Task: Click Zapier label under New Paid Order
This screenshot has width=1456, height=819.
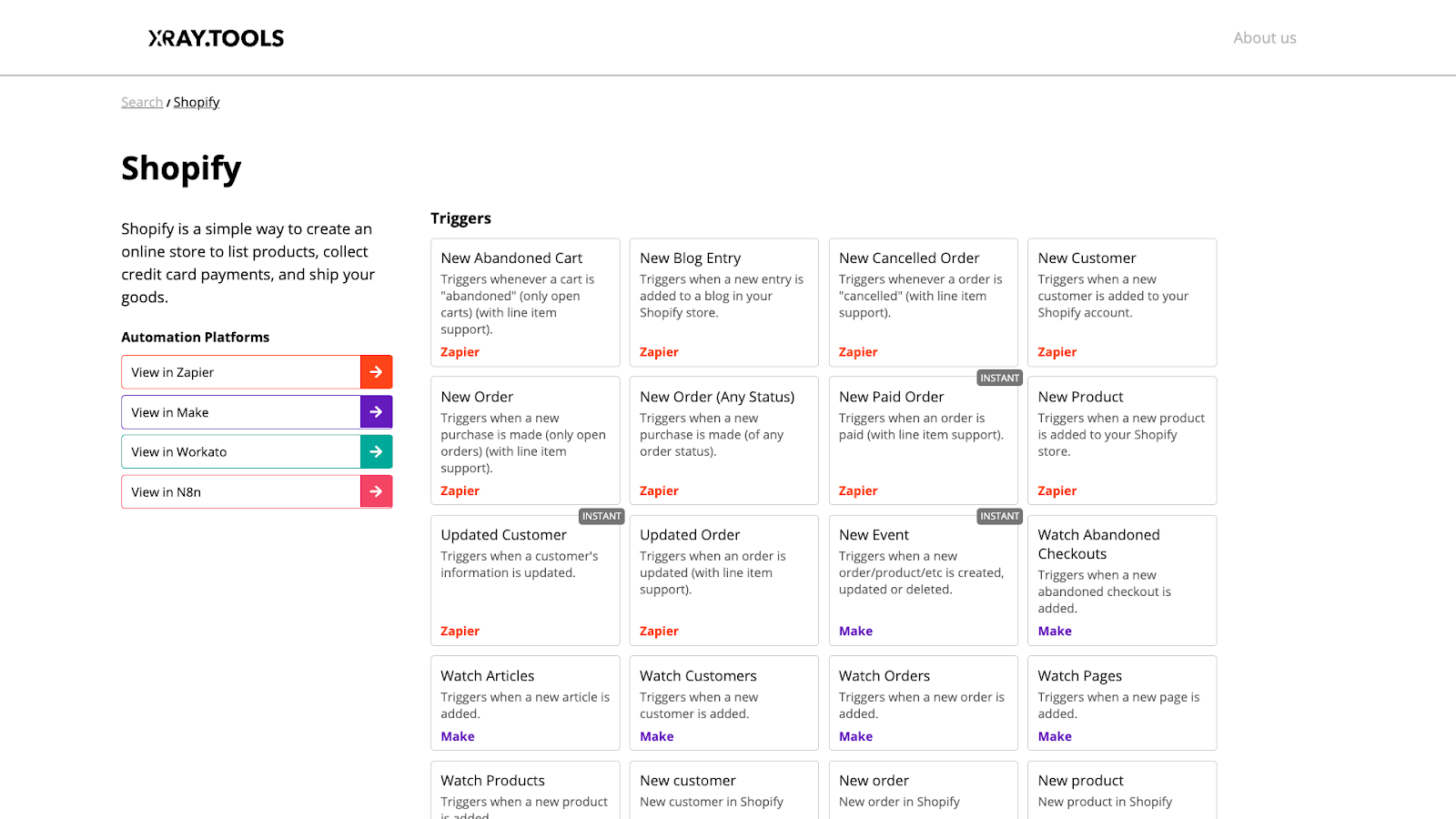Action: pyautogui.click(x=858, y=490)
